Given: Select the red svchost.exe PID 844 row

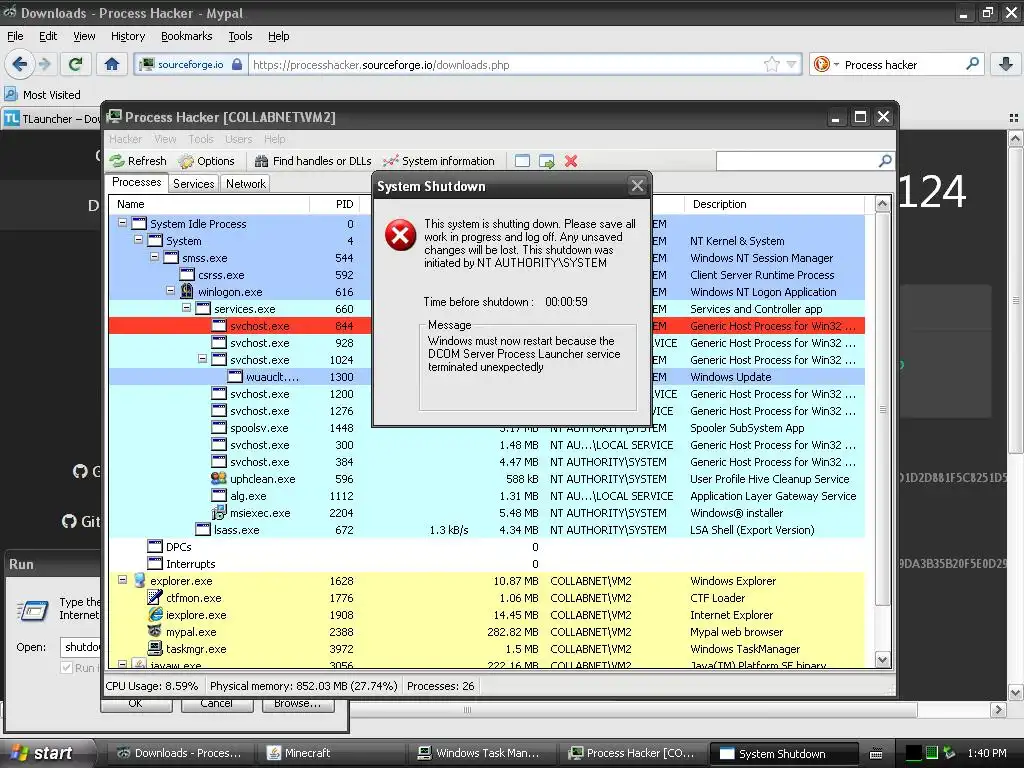Looking at the screenshot, I should (x=487, y=325).
